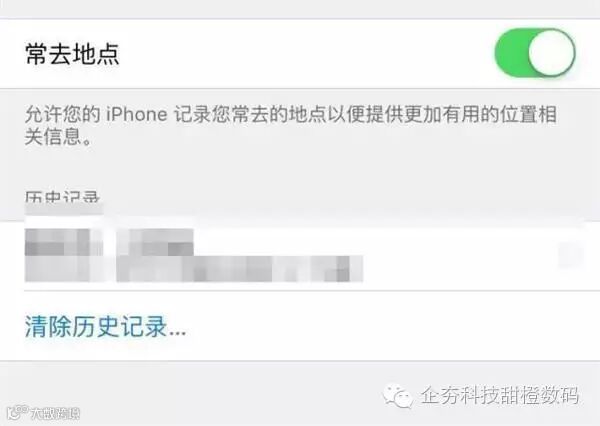Tap the blurred location title in history row
Screen dimensions: 600x426
pyautogui.click(x=155, y=242)
